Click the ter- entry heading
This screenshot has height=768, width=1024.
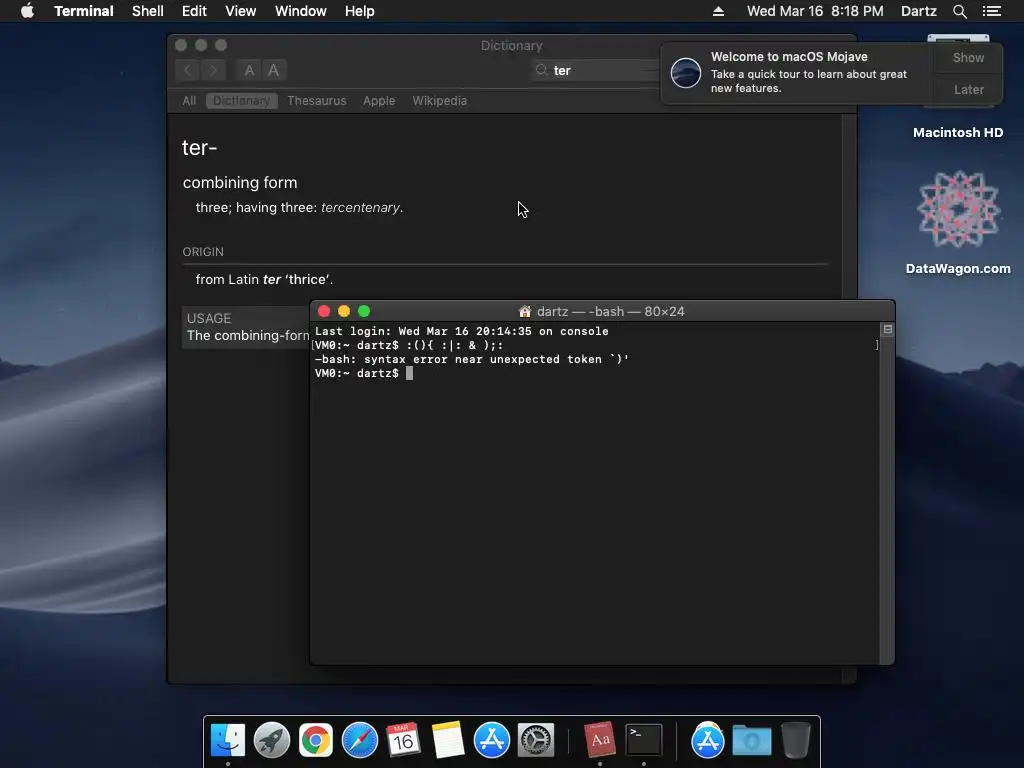[x=199, y=148]
